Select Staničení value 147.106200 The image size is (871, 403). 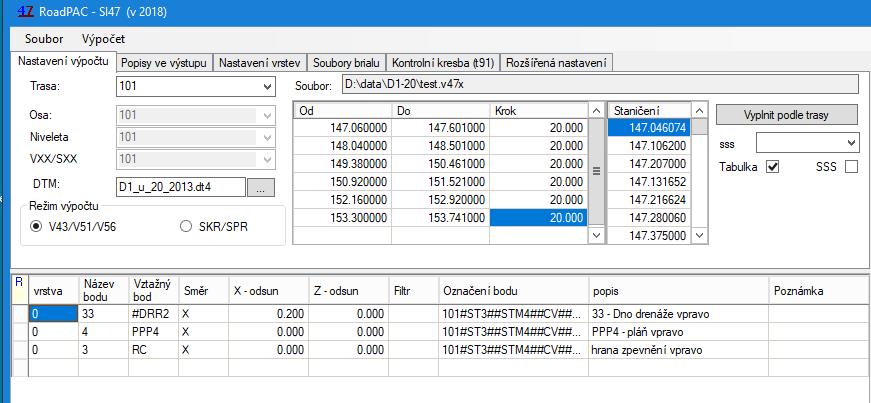pos(649,146)
